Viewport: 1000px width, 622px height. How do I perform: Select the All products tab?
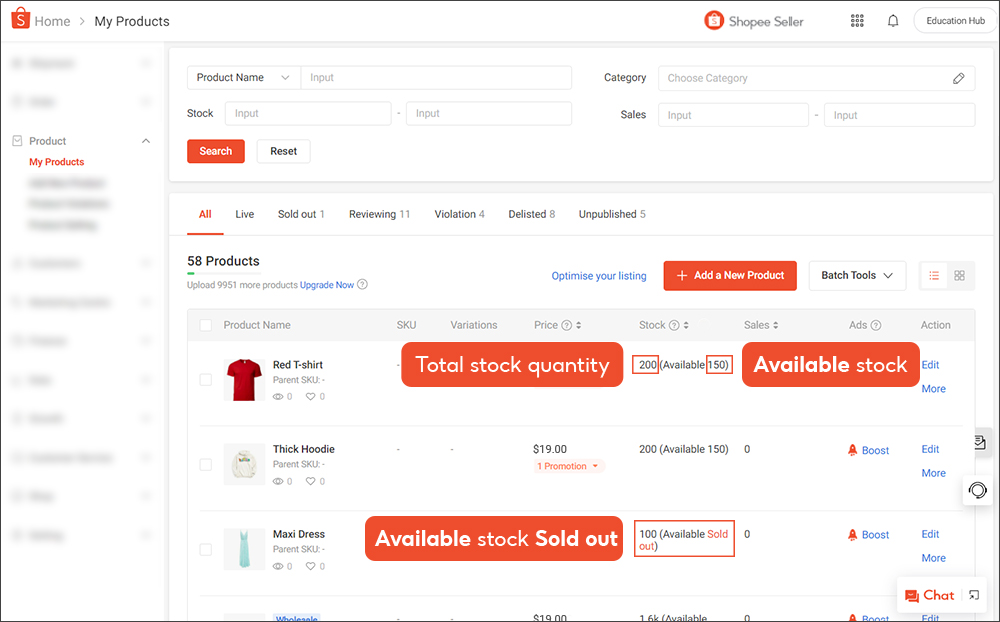click(205, 214)
